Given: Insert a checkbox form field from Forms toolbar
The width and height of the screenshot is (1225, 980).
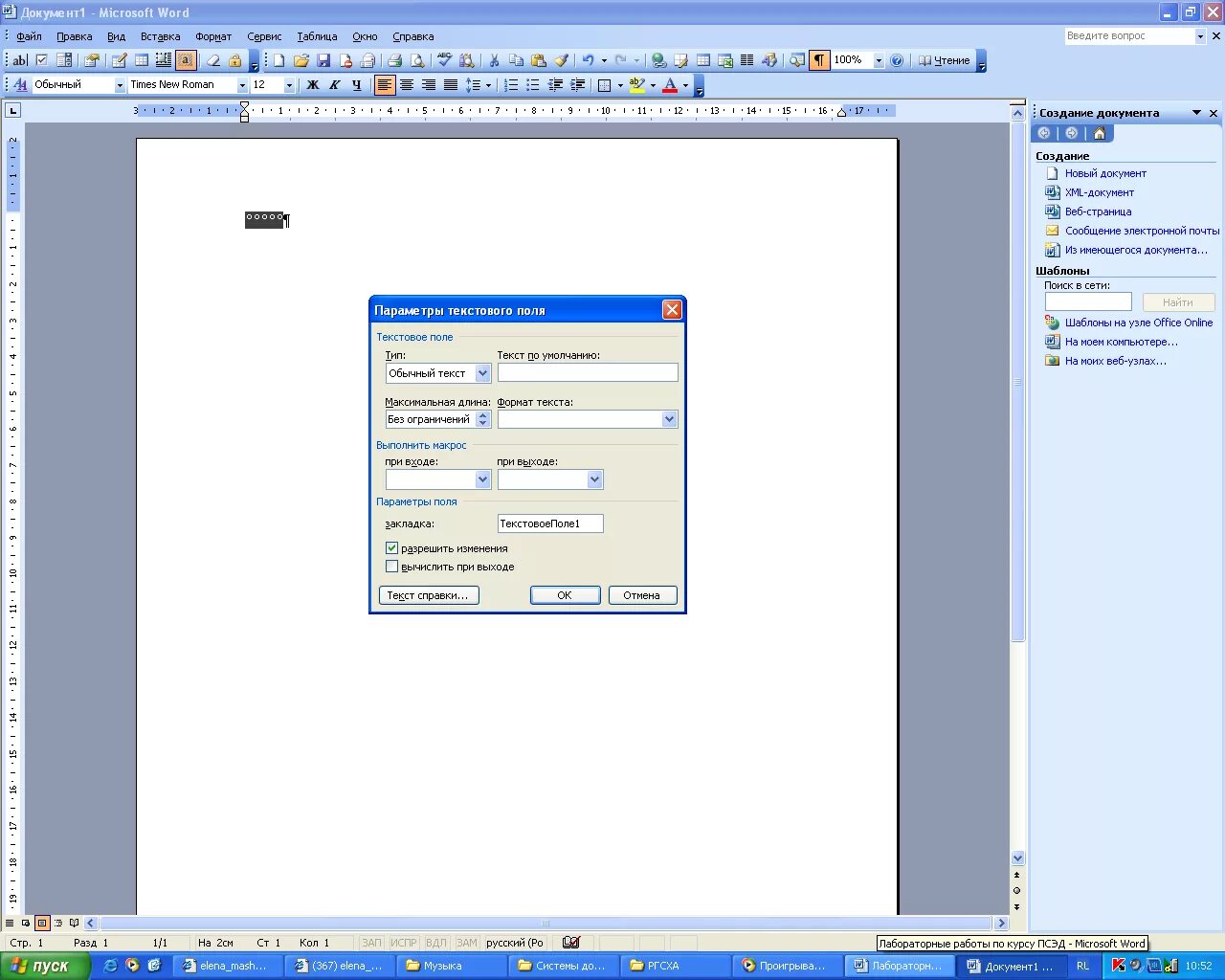Looking at the screenshot, I should coord(41,60).
